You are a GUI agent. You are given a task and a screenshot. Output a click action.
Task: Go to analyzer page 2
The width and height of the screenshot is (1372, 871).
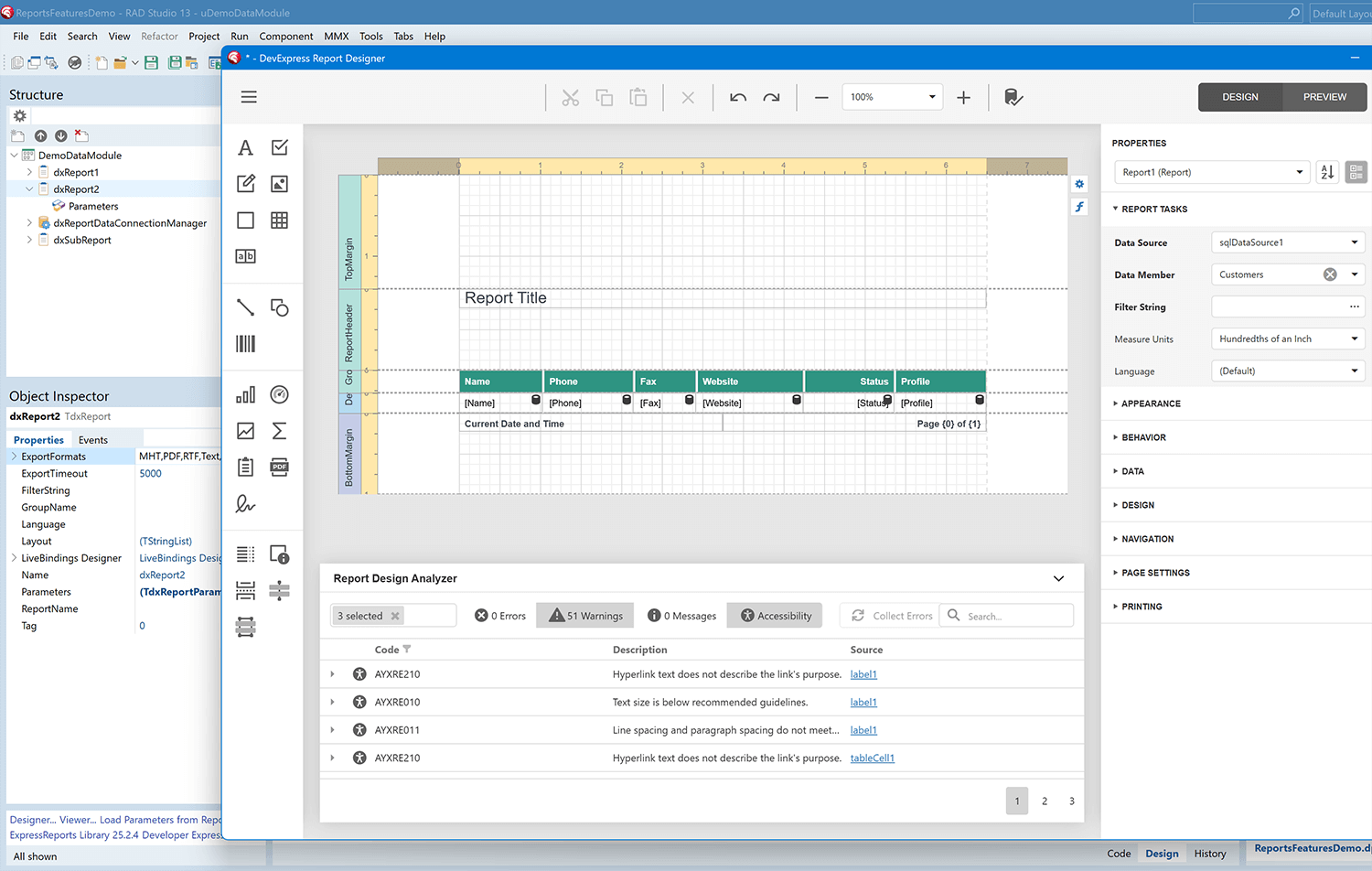(x=1045, y=801)
